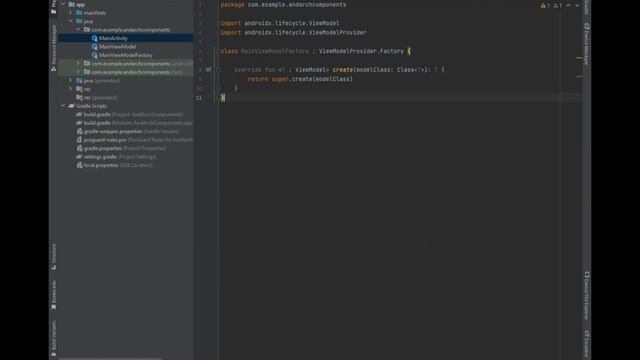Click the project panel horizontal scrollbar
640x360 pixels.
[x=110, y=359]
